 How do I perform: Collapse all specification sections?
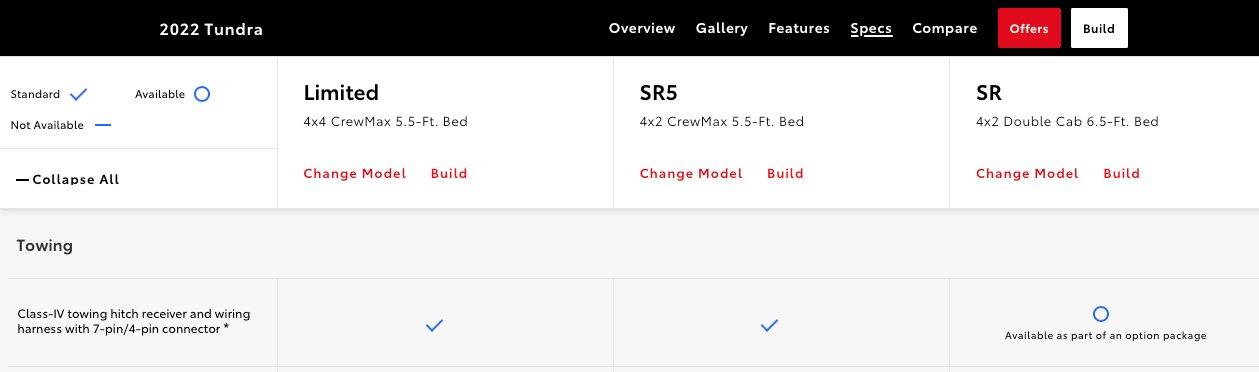(x=68, y=179)
